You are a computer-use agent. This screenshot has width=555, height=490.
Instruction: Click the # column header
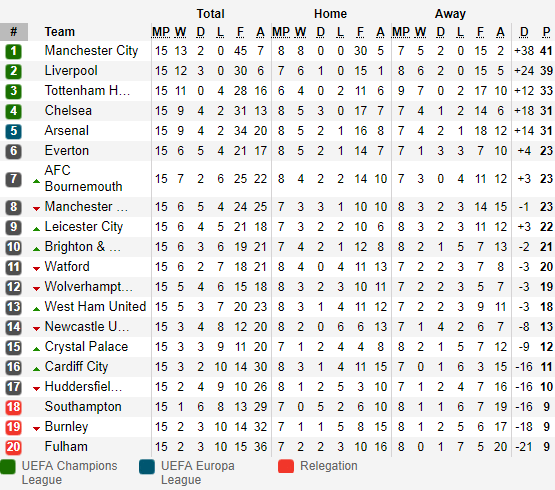14,32
